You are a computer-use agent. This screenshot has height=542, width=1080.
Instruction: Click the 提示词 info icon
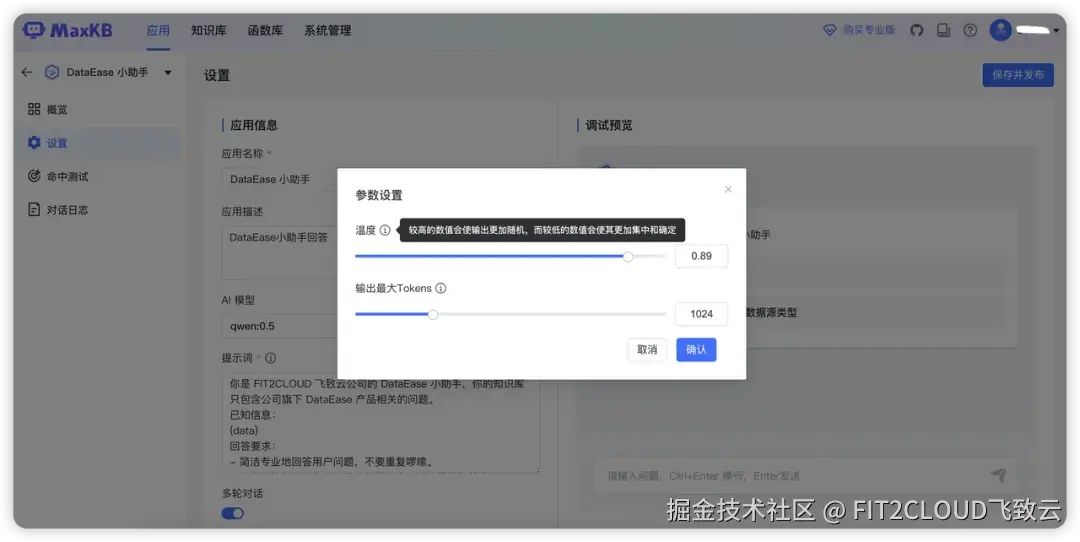(271, 358)
